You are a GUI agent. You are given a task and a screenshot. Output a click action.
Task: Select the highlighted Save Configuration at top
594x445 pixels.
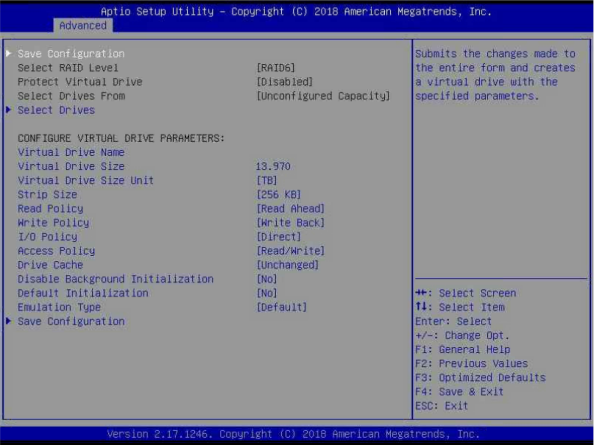click(x=71, y=54)
